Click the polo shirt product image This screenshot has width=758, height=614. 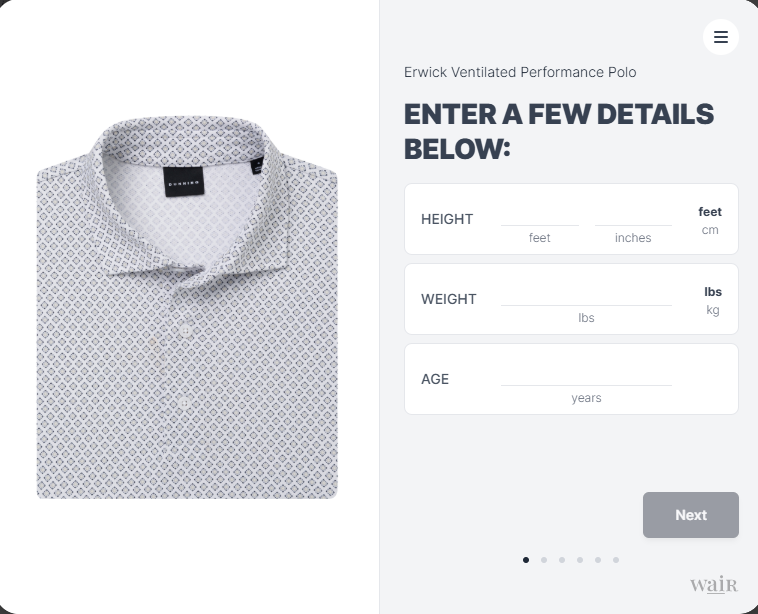(187, 307)
